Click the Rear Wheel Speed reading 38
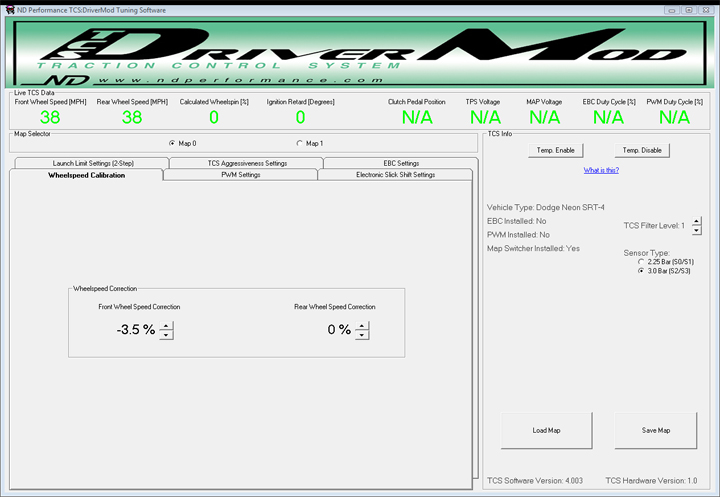The height and width of the screenshot is (497, 720). click(x=132, y=118)
